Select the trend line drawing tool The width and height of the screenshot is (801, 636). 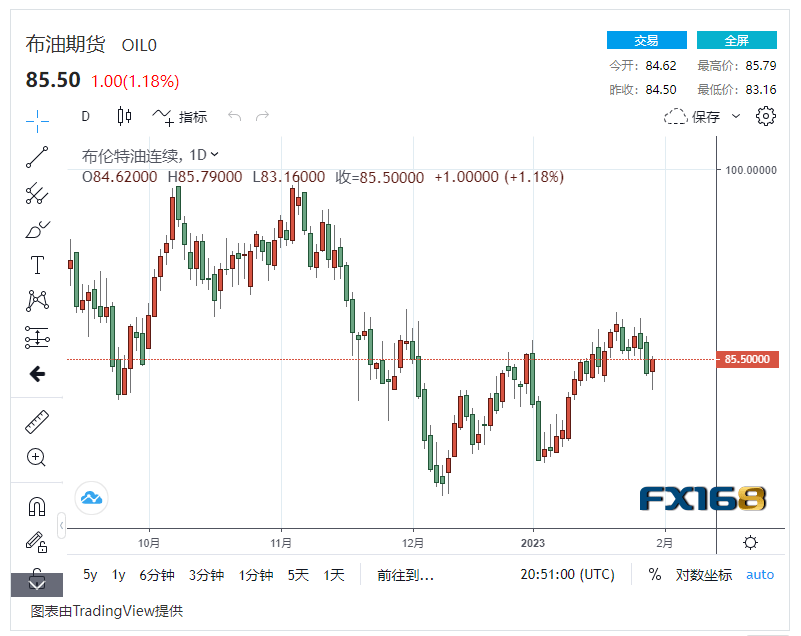point(37,156)
